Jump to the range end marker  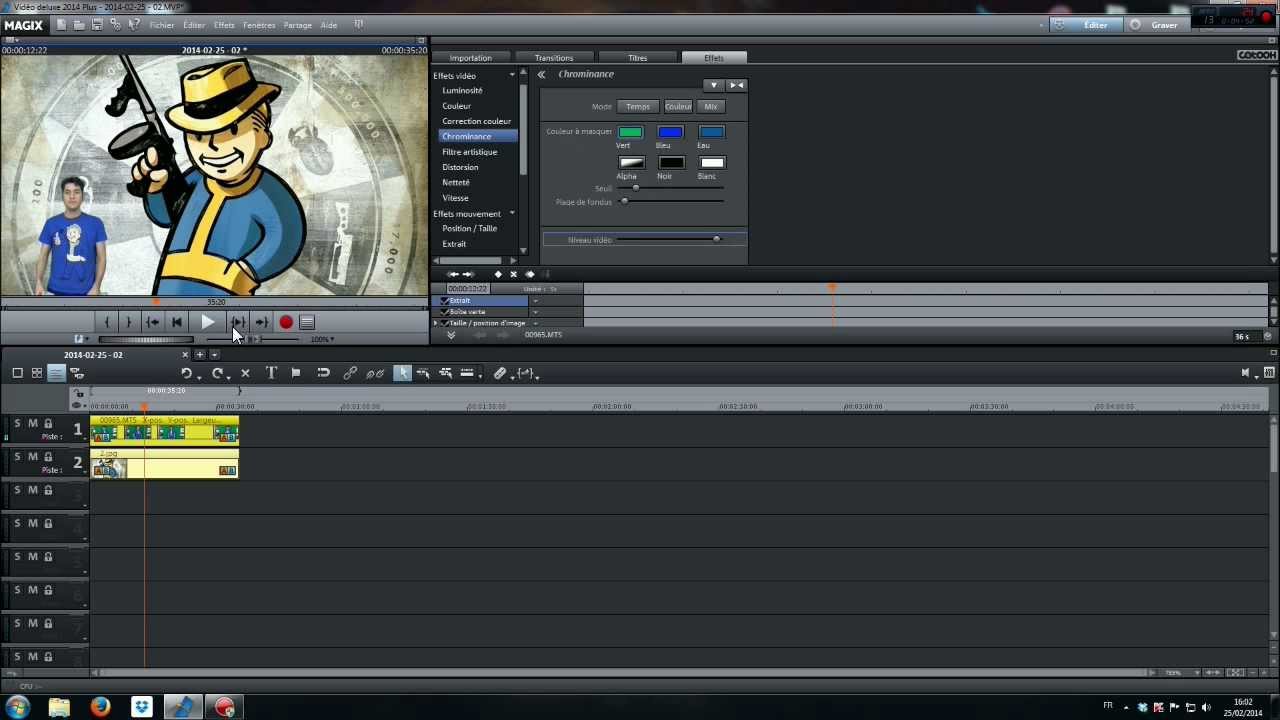tap(261, 322)
